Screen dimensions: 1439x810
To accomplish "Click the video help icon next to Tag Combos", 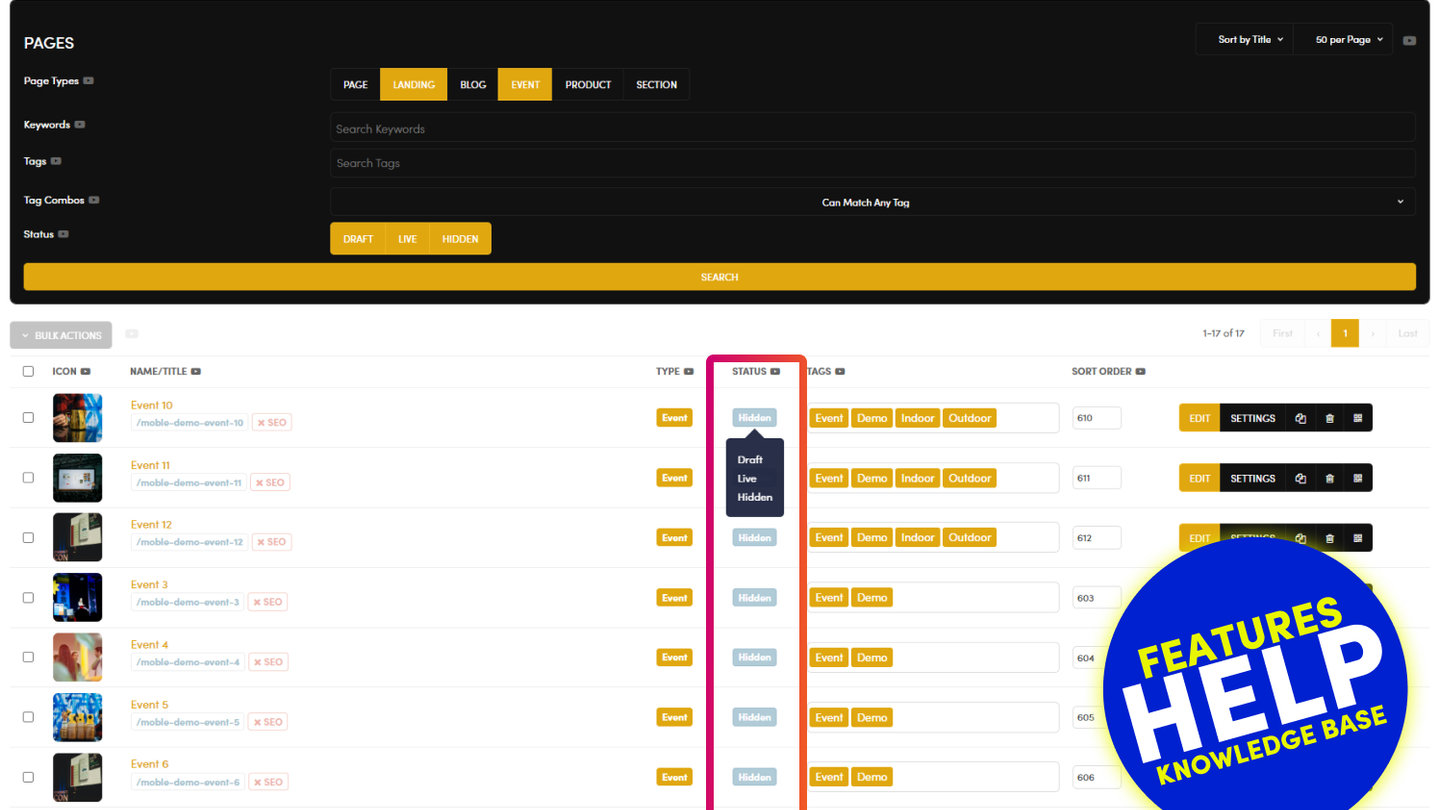I will tap(94, 200).
